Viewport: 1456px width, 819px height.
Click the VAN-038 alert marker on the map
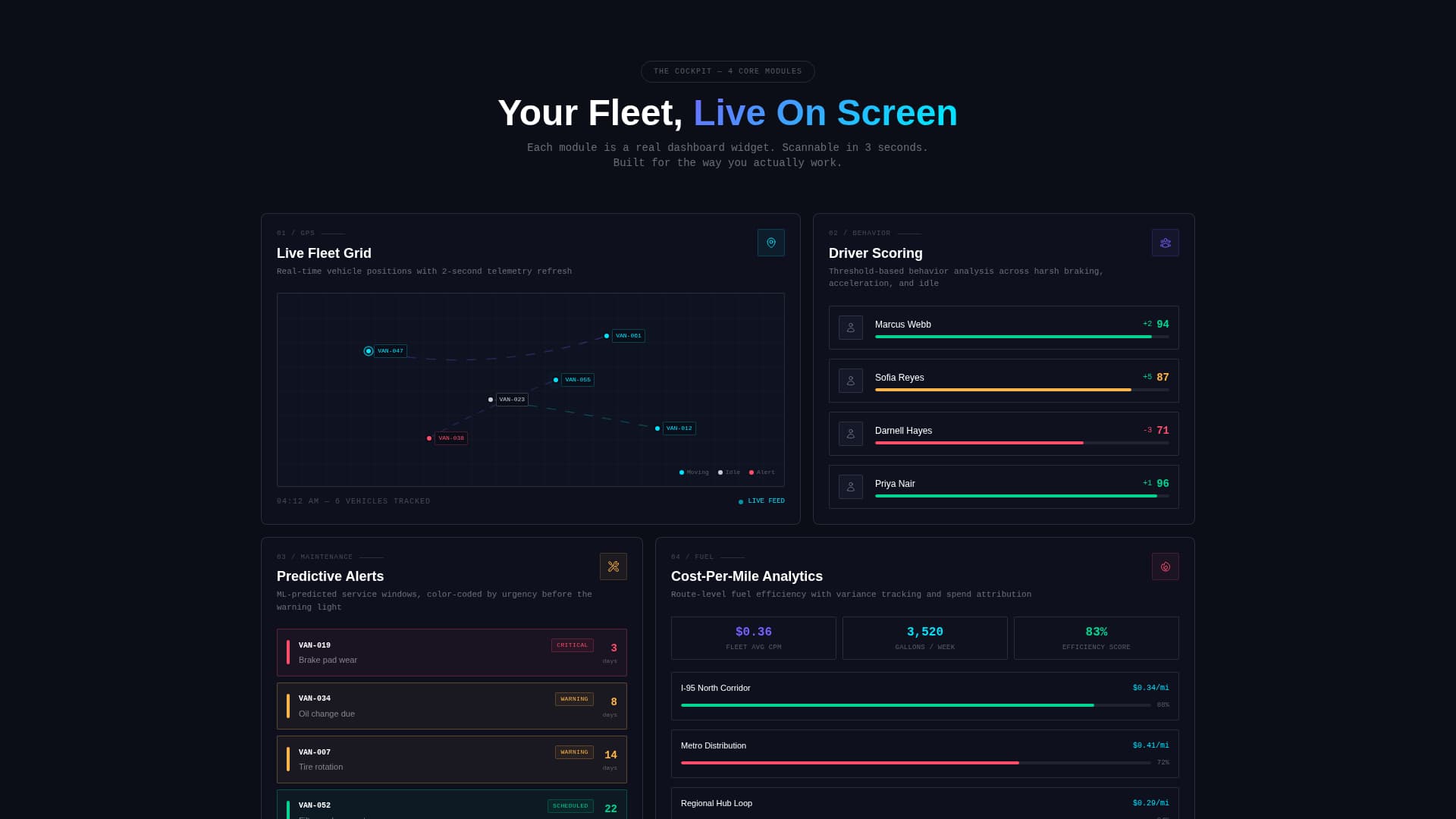coord(430,438)
